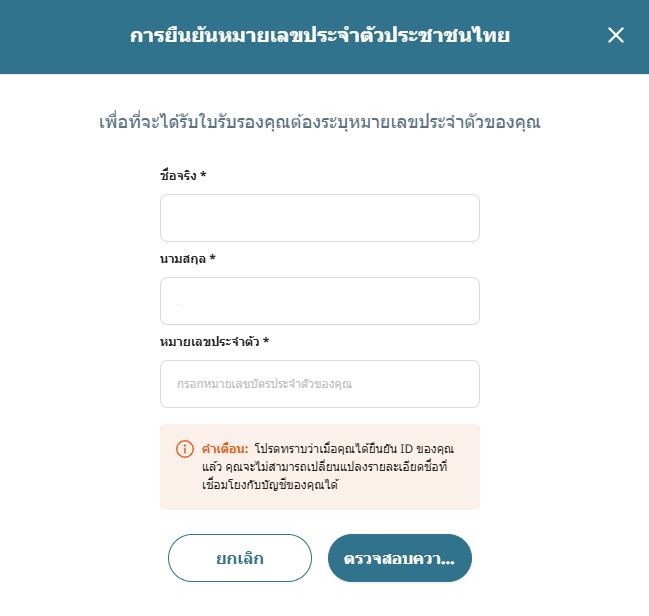
Task: Click the warning message line เชื่อมโยงกับบัญชีของคุณได้
Action: 270,484
